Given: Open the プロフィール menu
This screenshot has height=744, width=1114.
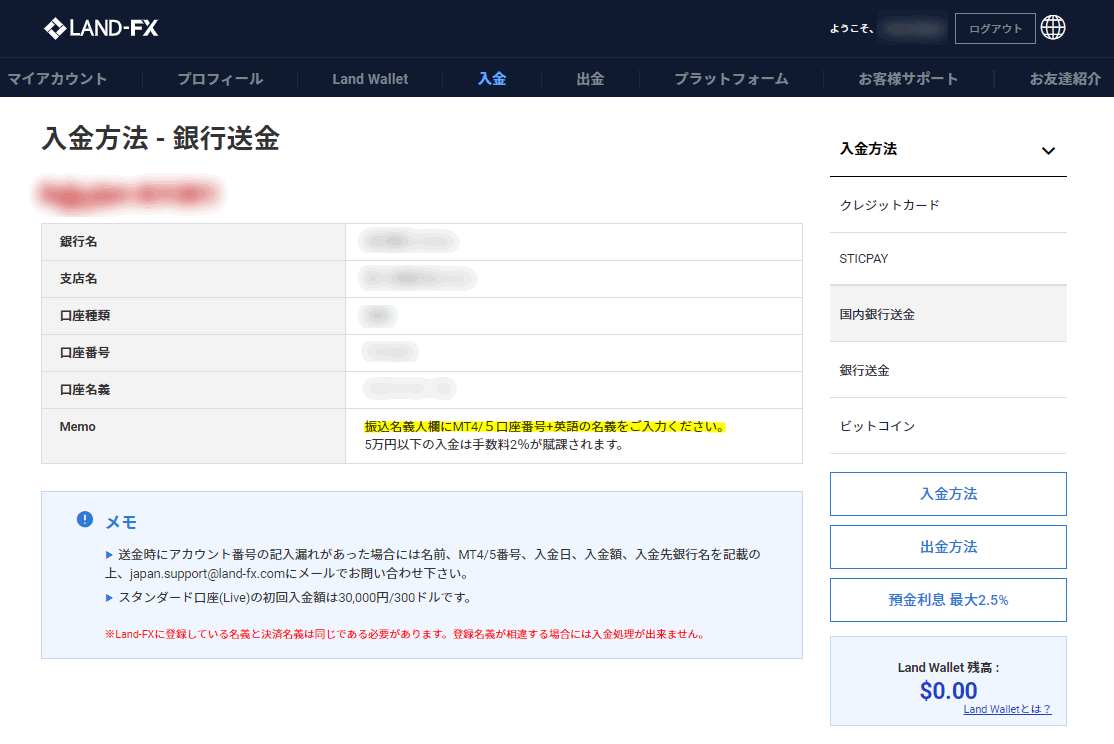Looking at the screenshot, I should pos(220,79).
